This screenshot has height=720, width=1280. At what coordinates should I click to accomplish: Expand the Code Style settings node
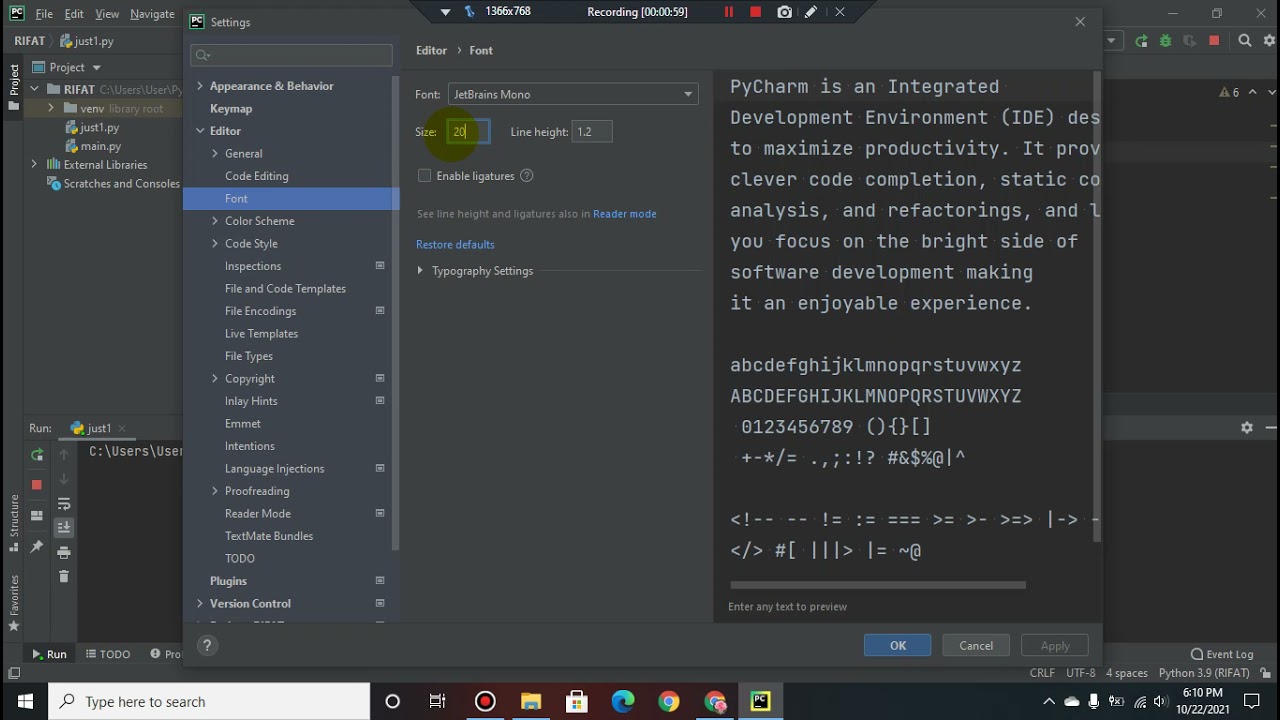click(x=215, y=244)
